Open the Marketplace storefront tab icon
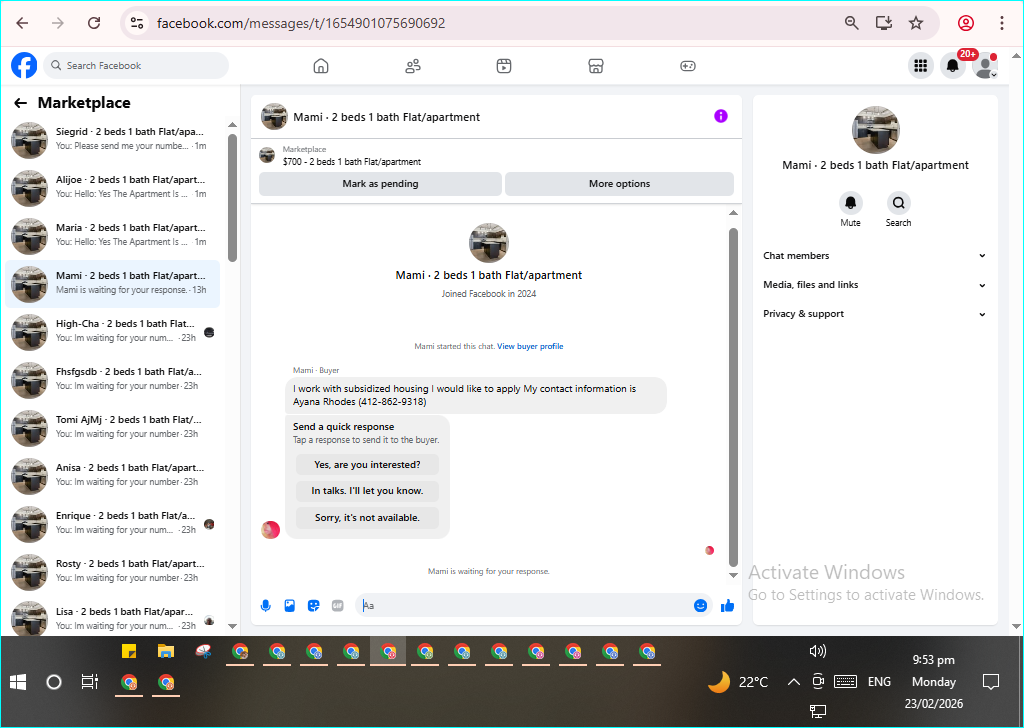1024x728 pixels. click(x=596, y=66)
